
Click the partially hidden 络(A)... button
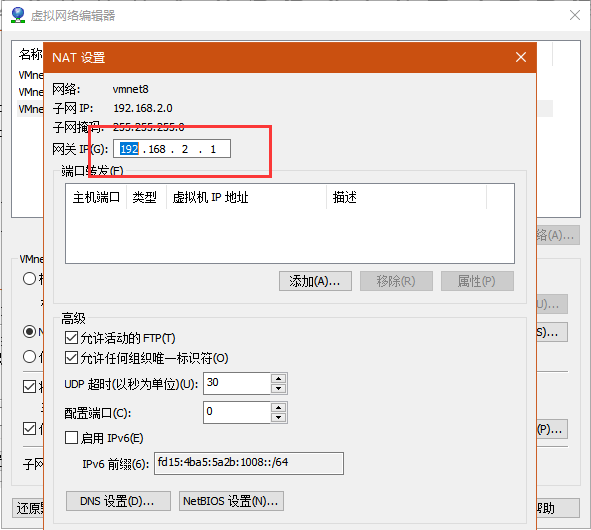click(x=558, y=235)
